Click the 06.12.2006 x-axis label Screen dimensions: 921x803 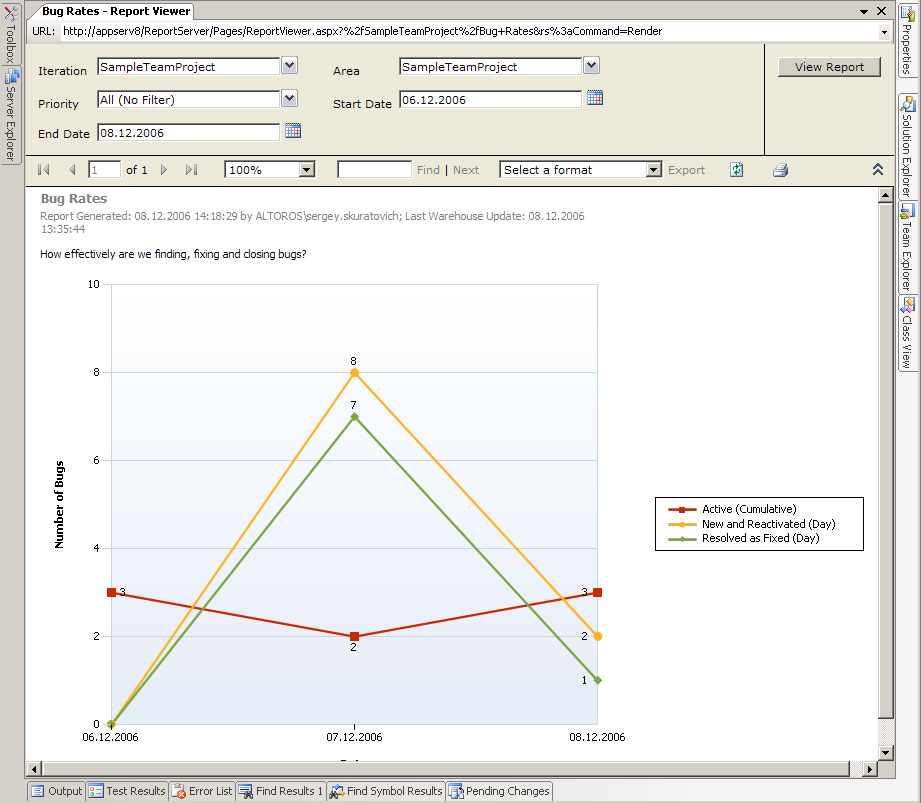110,737
